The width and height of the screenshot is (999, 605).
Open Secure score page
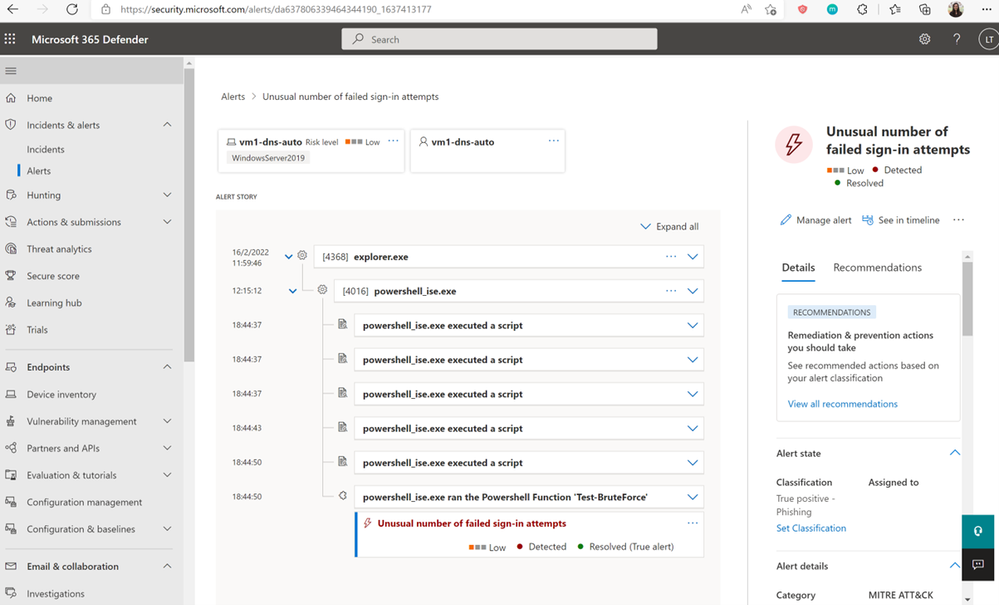tap(53, 276)
